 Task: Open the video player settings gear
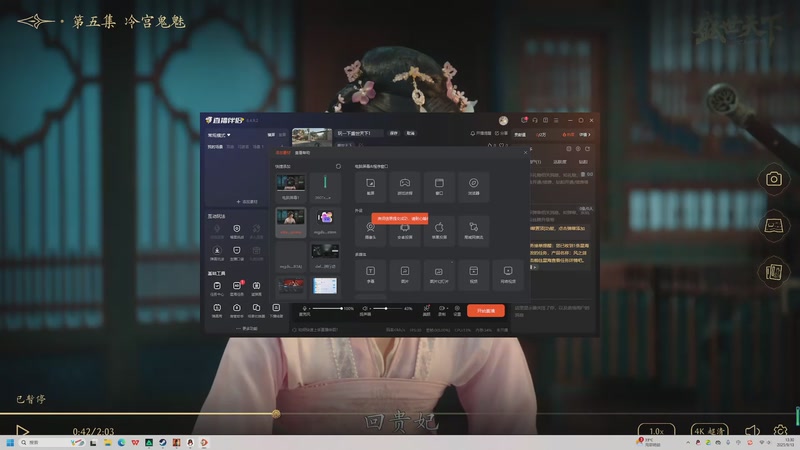coord(780,431)
